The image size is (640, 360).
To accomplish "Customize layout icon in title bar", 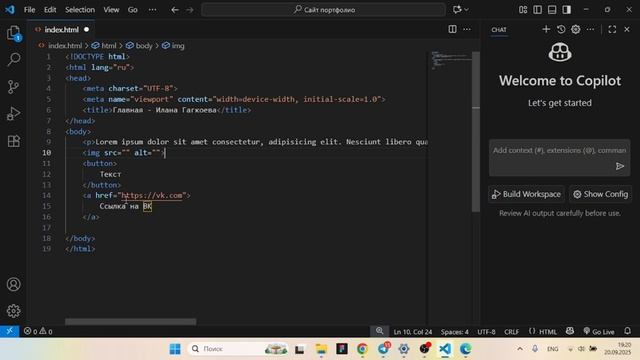I will pos(523,10).
